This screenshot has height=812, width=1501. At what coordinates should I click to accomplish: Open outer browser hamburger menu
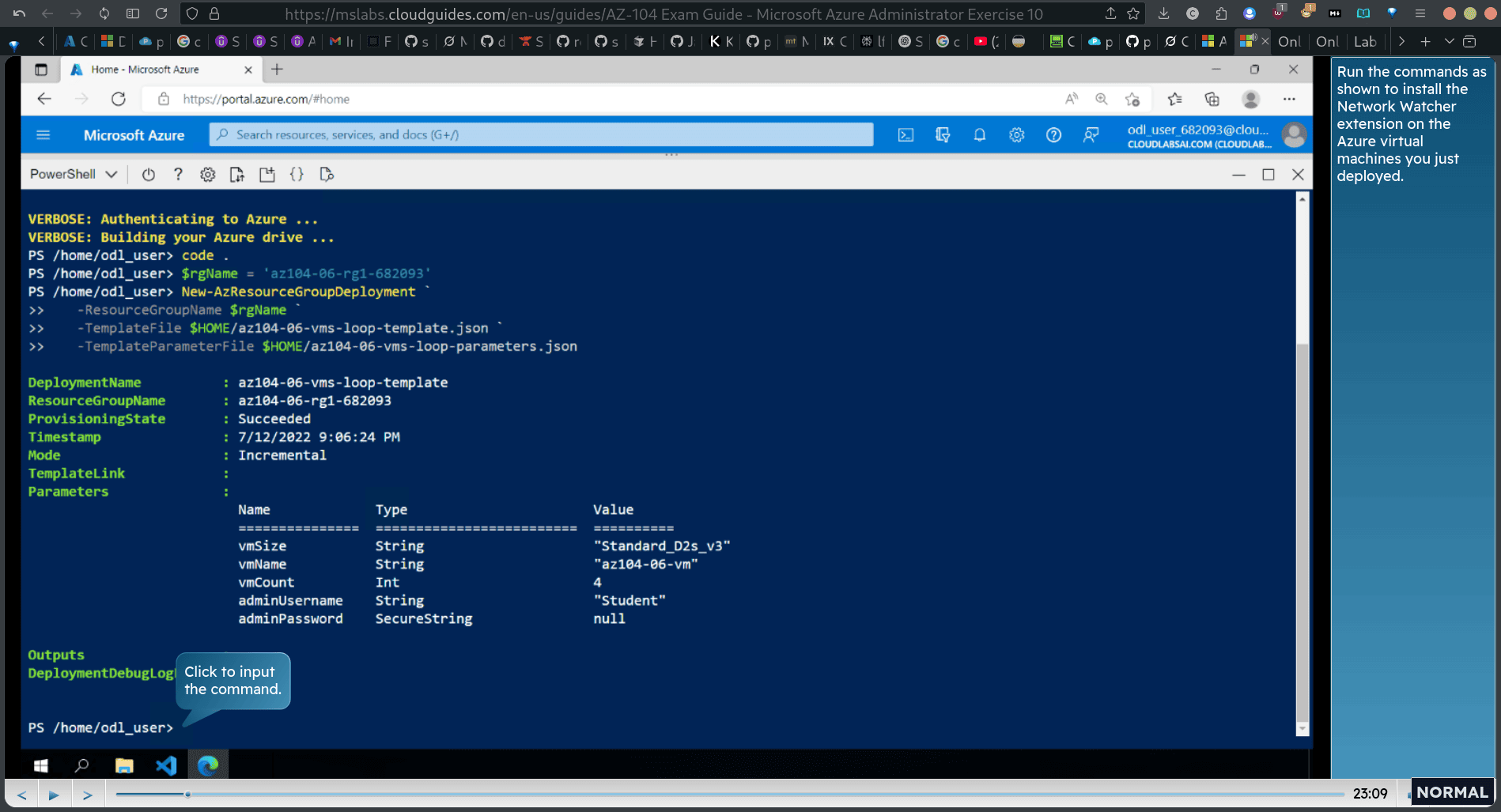(x=1420, y=13)
